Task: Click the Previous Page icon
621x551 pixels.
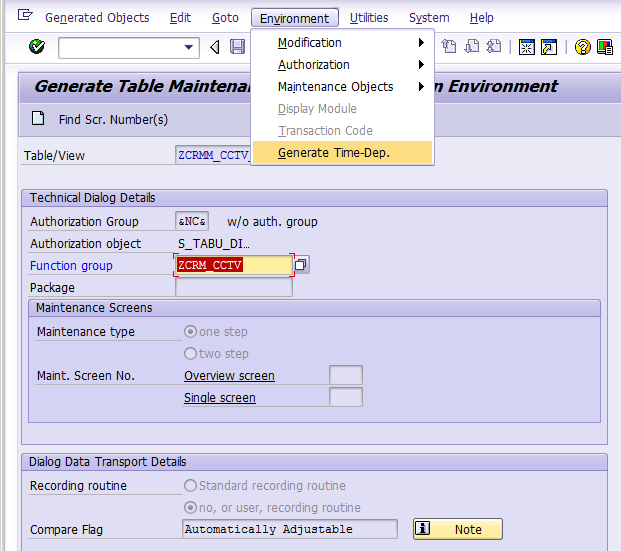Action: (449, 47)
